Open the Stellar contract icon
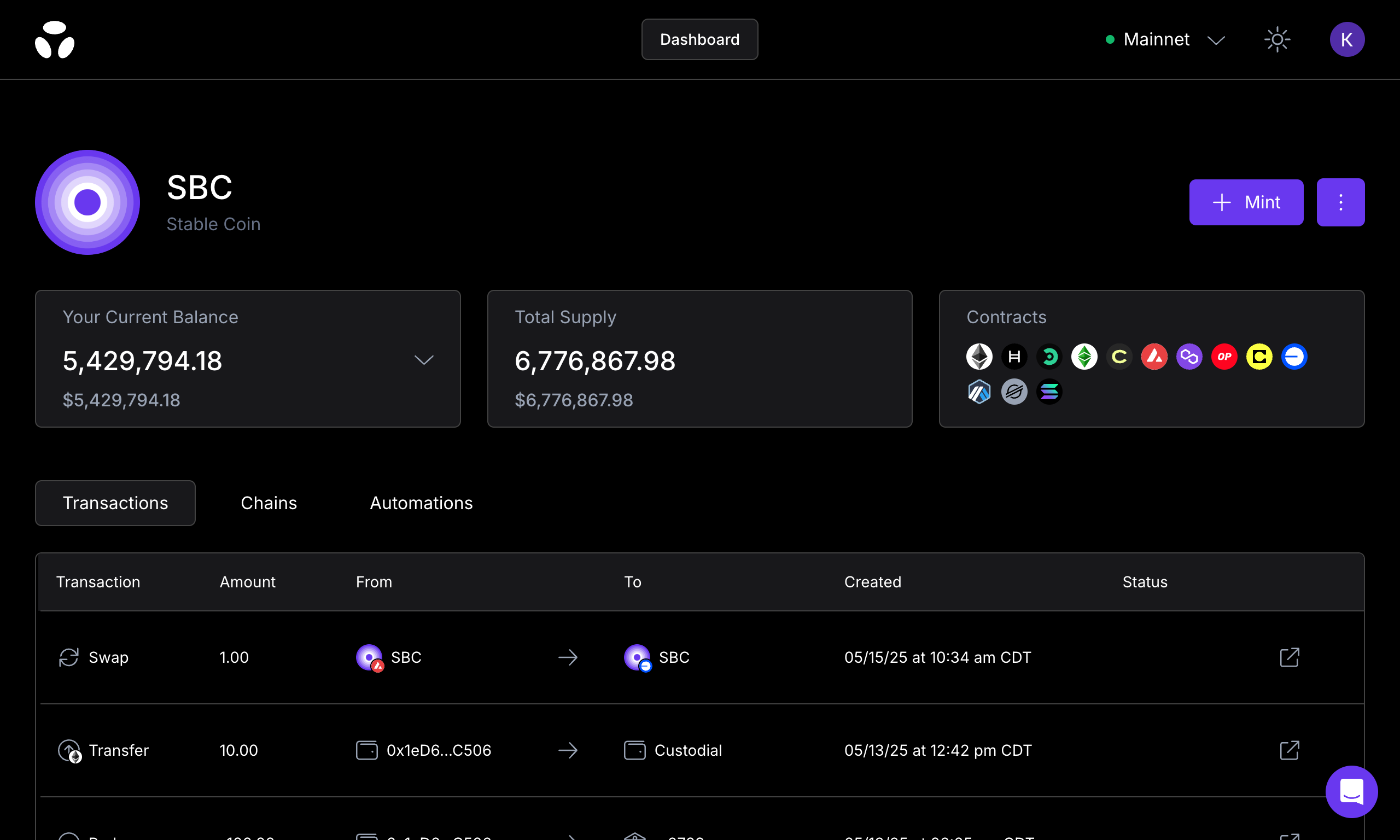1400x840 pixels. (1014, 392)
